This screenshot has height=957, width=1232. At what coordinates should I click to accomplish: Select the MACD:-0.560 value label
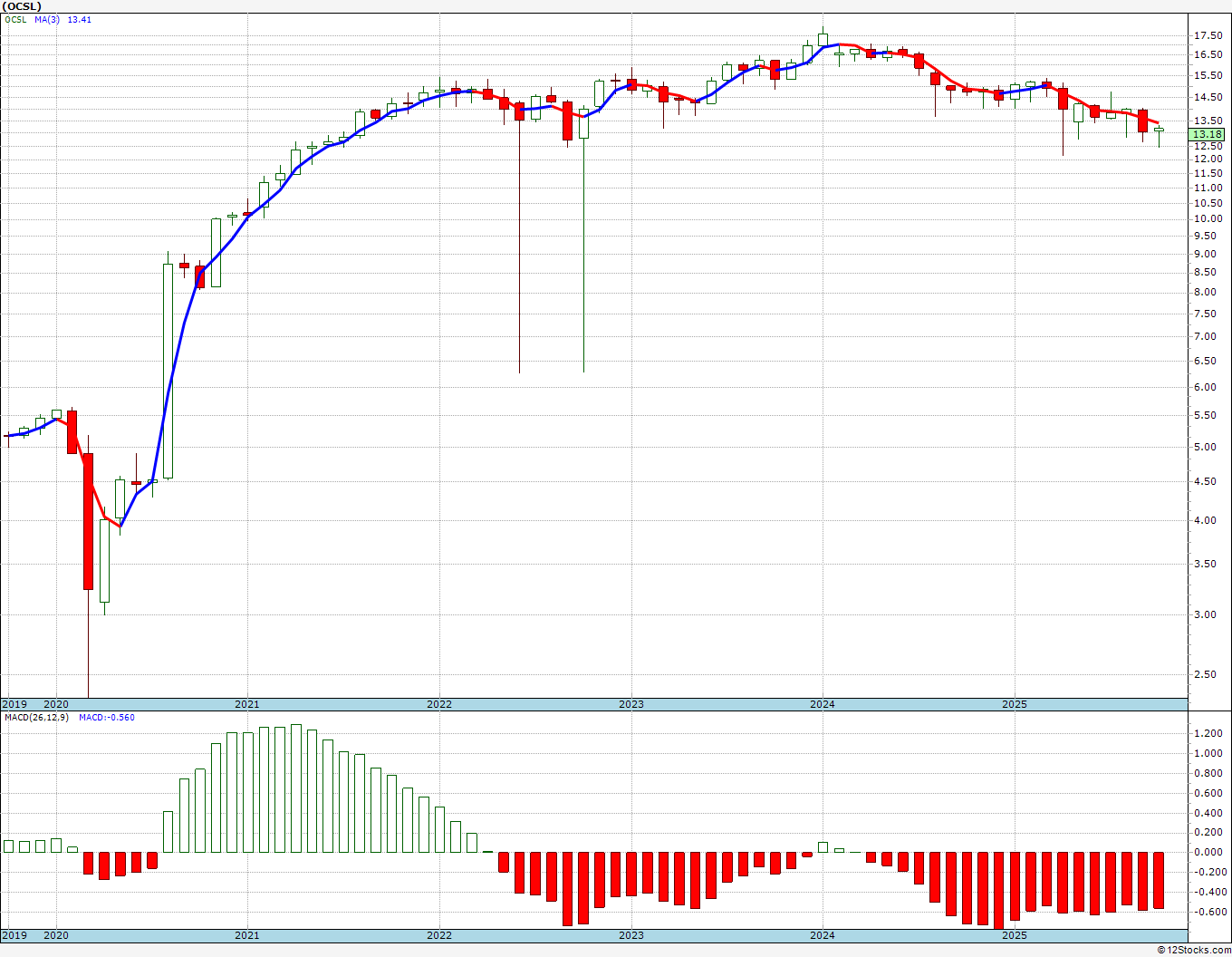point(107,717)
